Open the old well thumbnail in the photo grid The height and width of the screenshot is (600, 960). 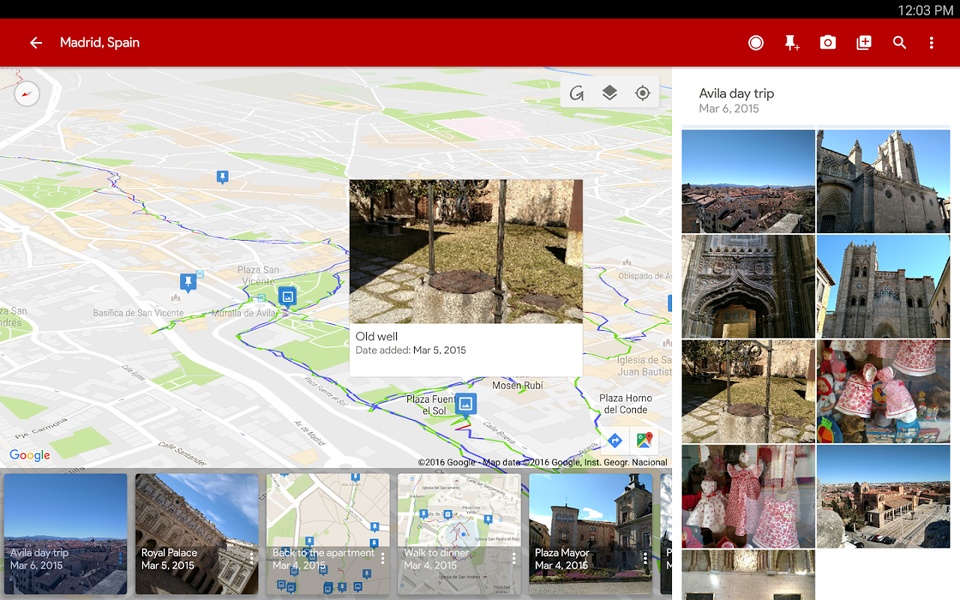pyautogui.click(x=748, y=391)
